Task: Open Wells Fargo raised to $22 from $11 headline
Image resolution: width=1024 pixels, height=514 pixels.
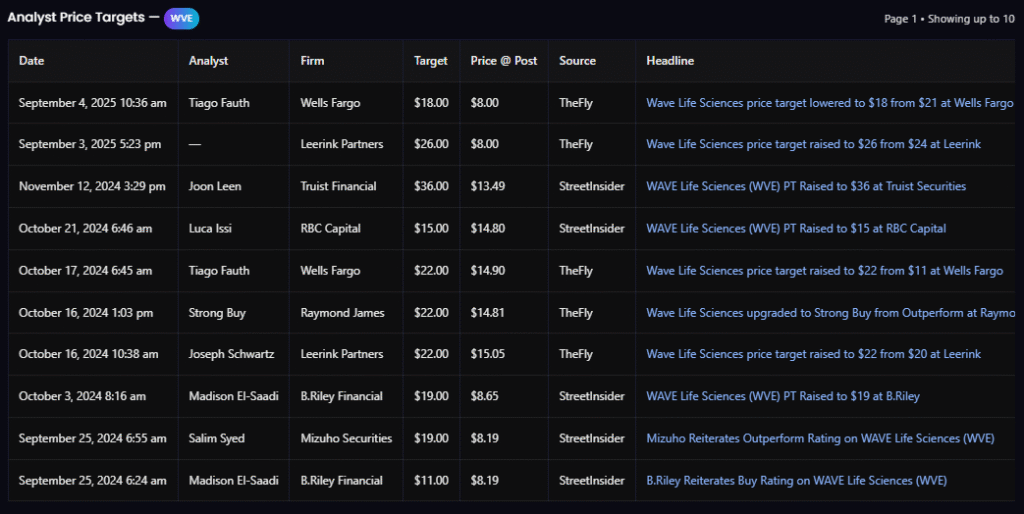Action: (x=824, y=270)
